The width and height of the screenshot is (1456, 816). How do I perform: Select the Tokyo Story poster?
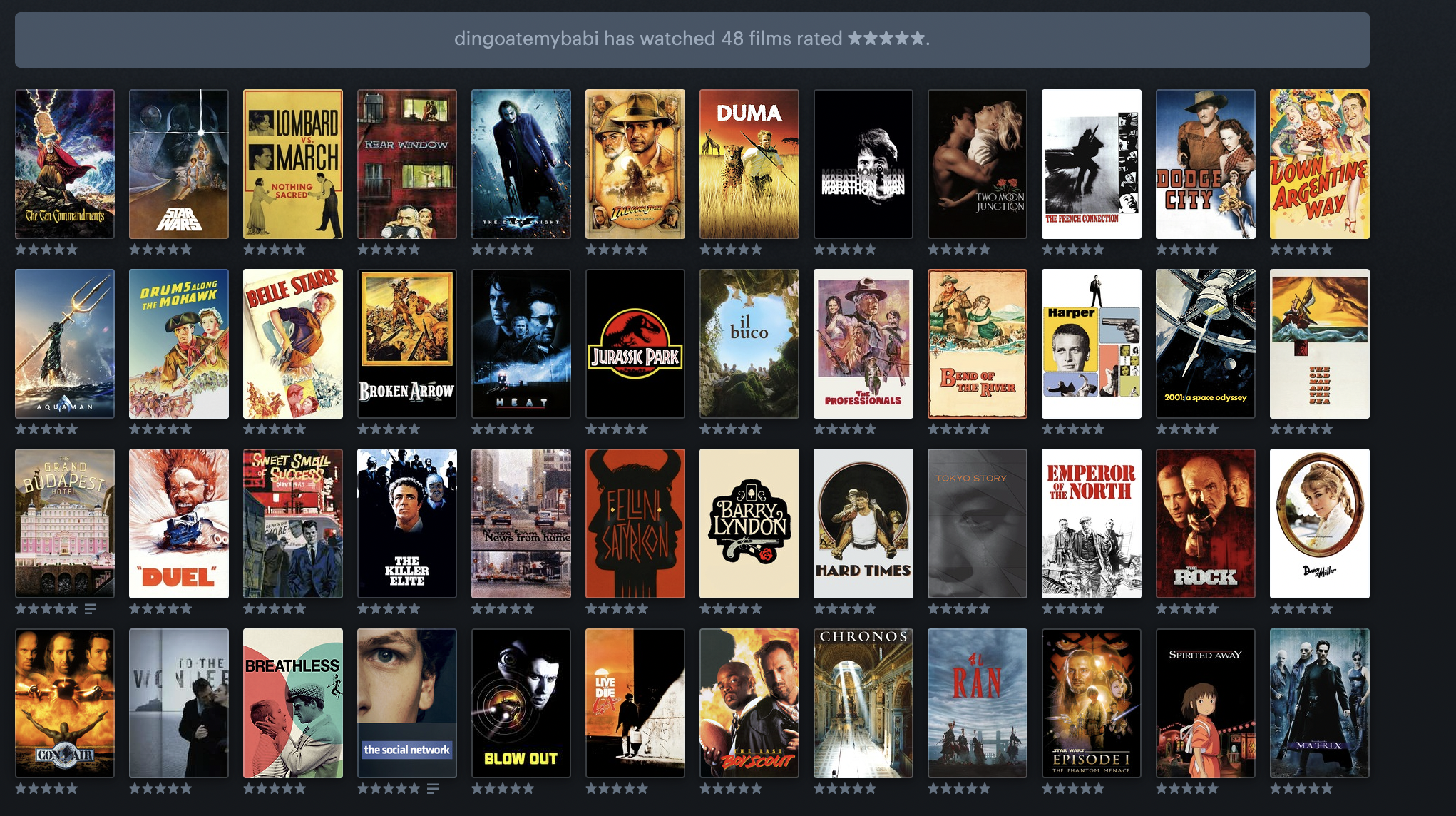(x=978, y=524)
